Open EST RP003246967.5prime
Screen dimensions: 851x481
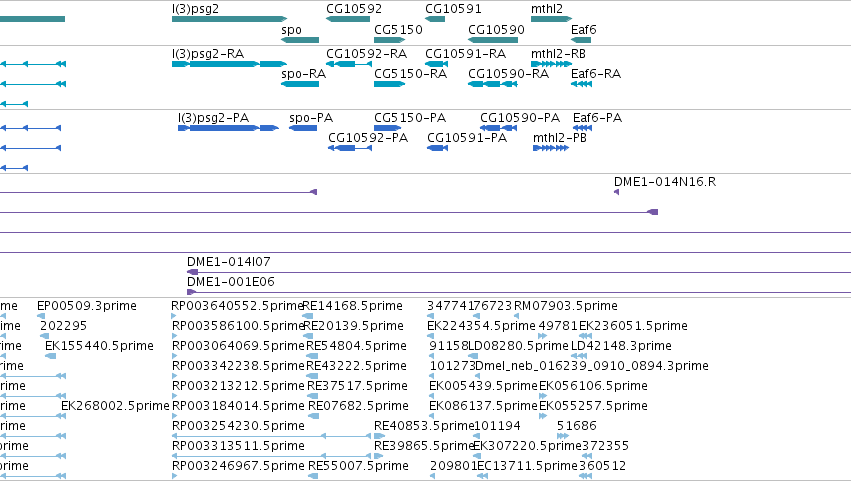[x=238, y=466]
